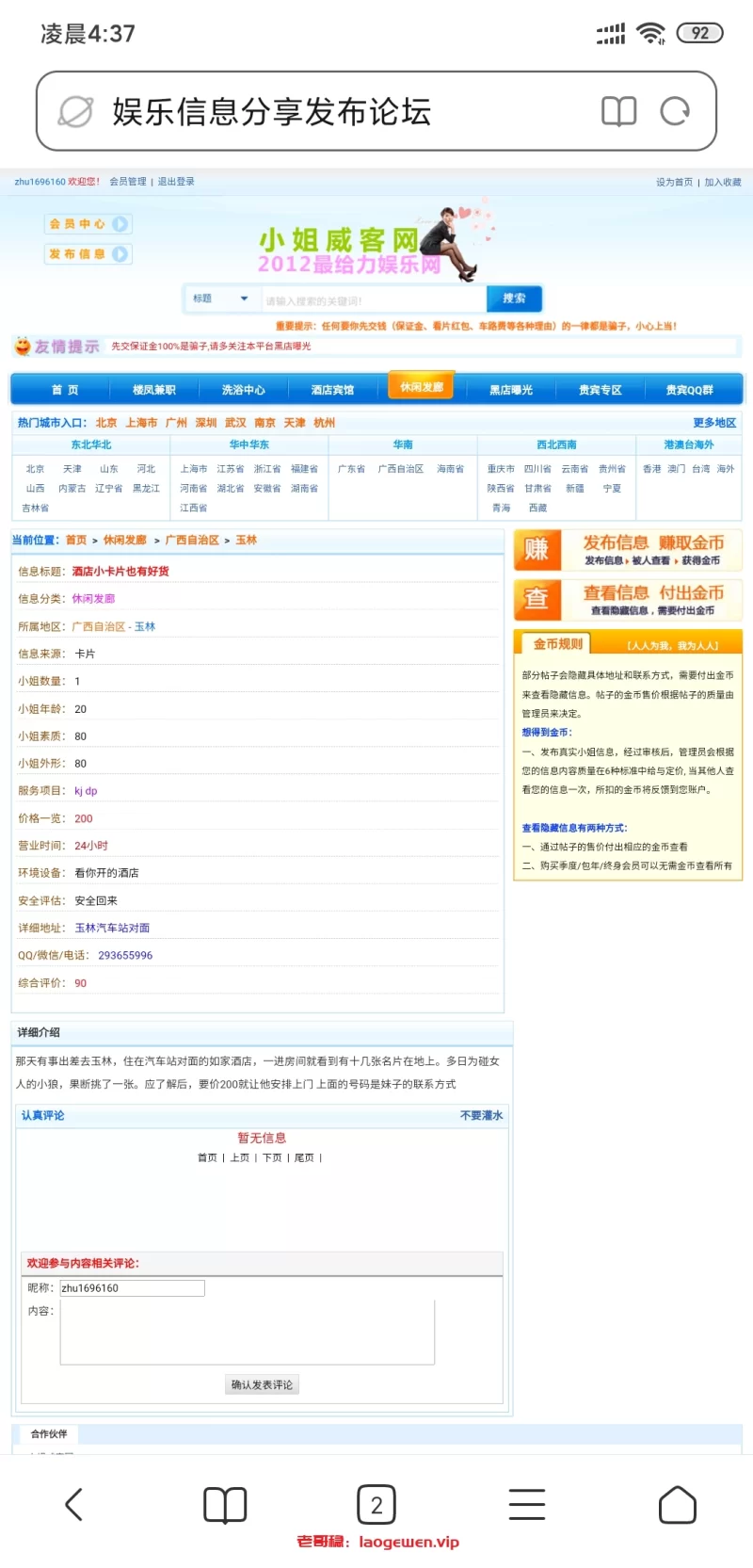753x1568 pixels.
Task: Click the 更多地区 link
Action: tap(713, 423)
